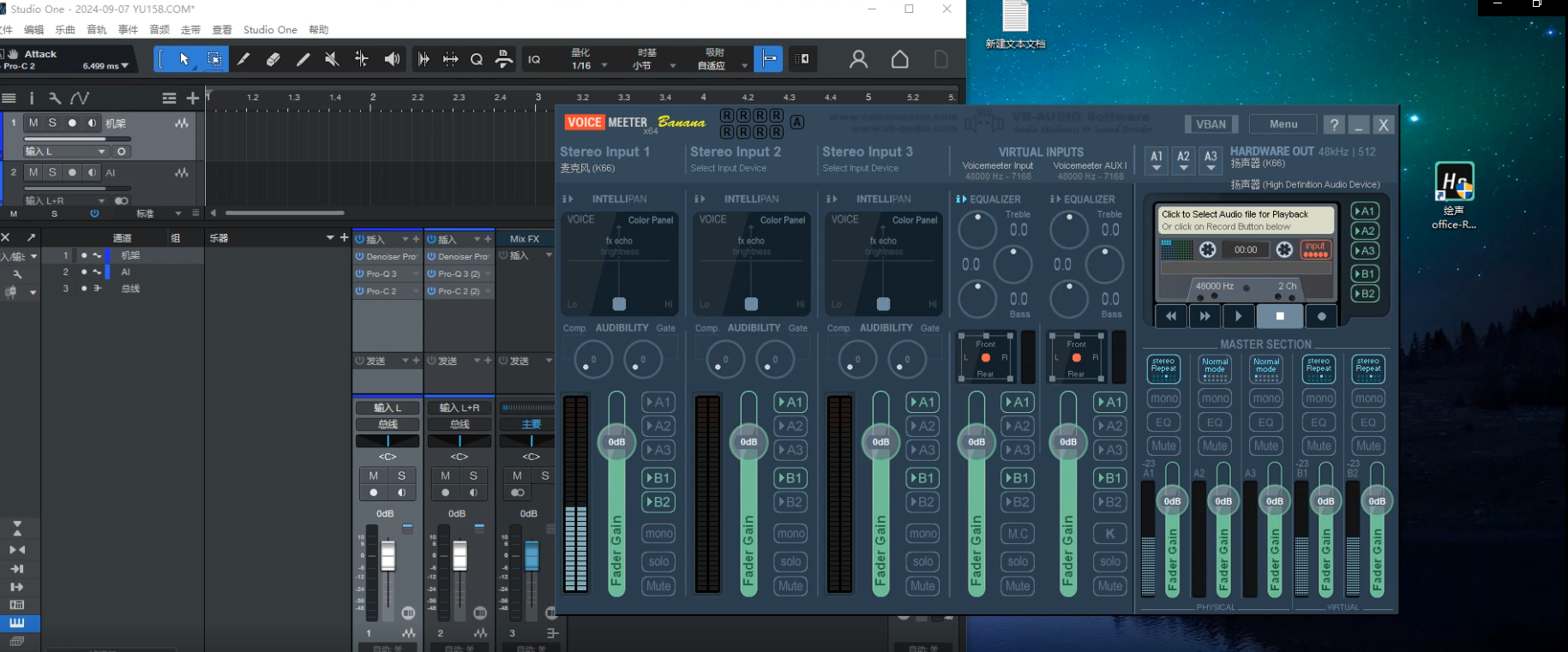The width and height of the screenshot is (1568, 652).
Task: Click Voicemeeter cassette play button
Action: point(1238,316)
